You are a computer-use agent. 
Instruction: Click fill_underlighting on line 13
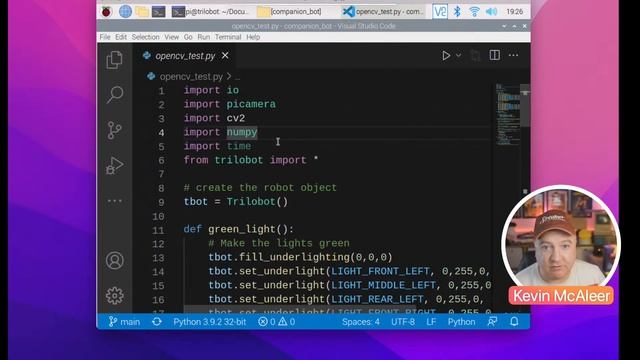coord(294,257)
